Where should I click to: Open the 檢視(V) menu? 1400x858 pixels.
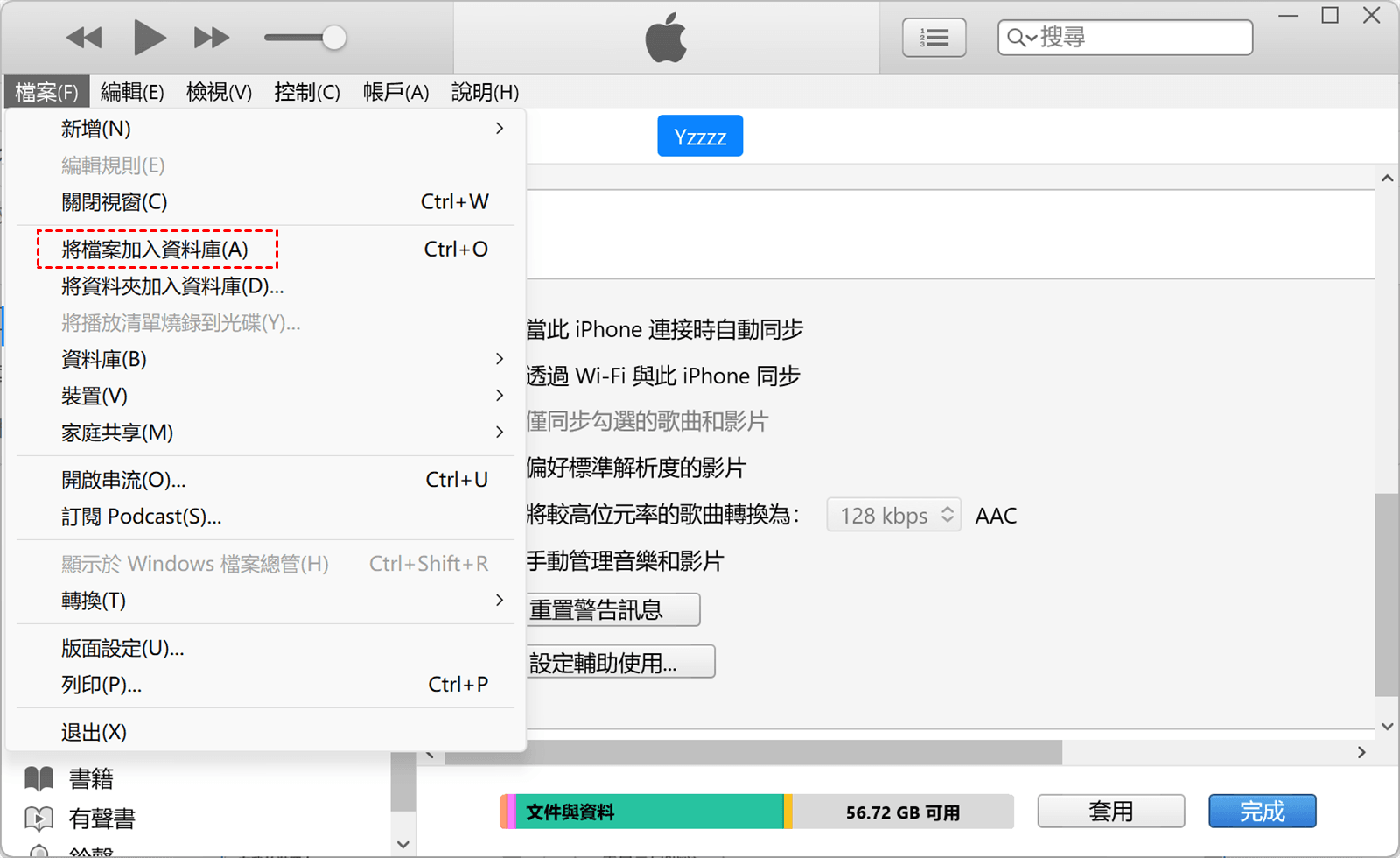pyautogui.click(x=219, y=92)
